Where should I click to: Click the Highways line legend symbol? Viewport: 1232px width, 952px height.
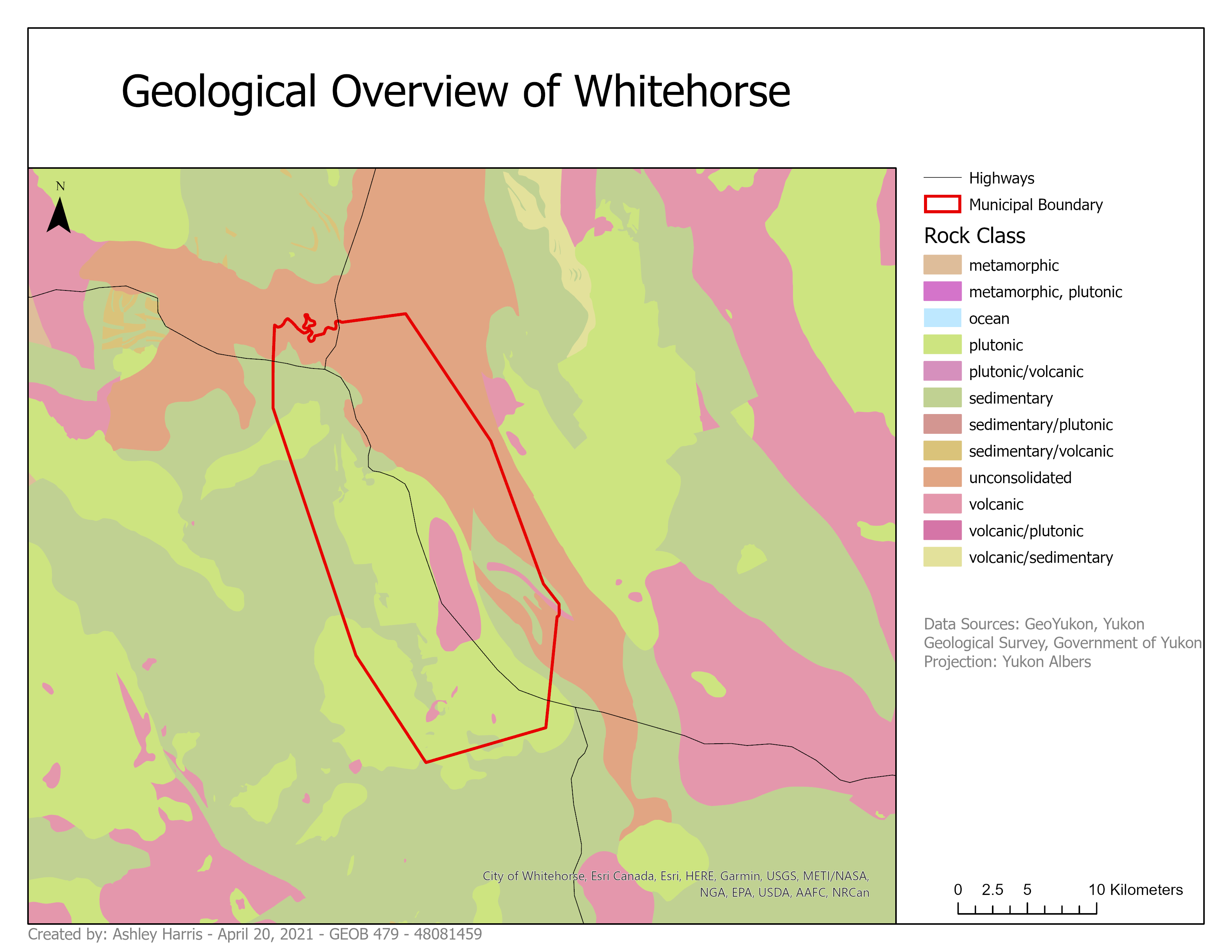point(942,178)
